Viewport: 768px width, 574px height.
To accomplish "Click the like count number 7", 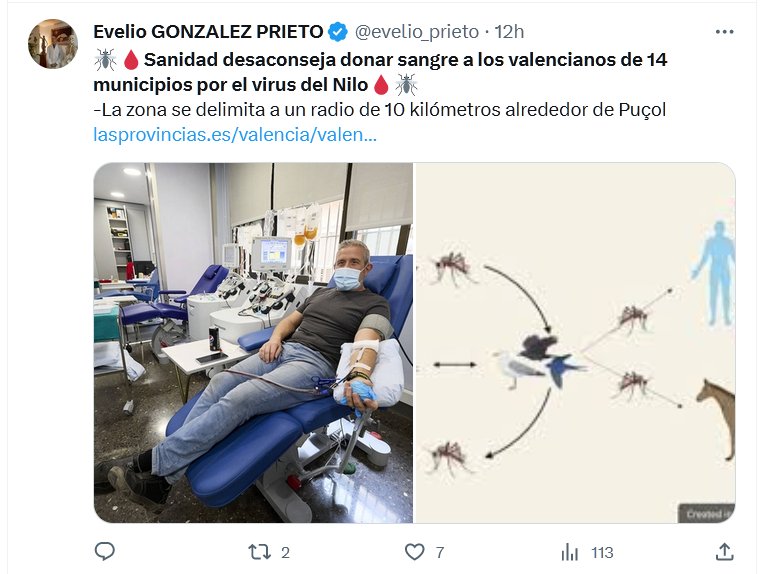I will click(440, 553).
